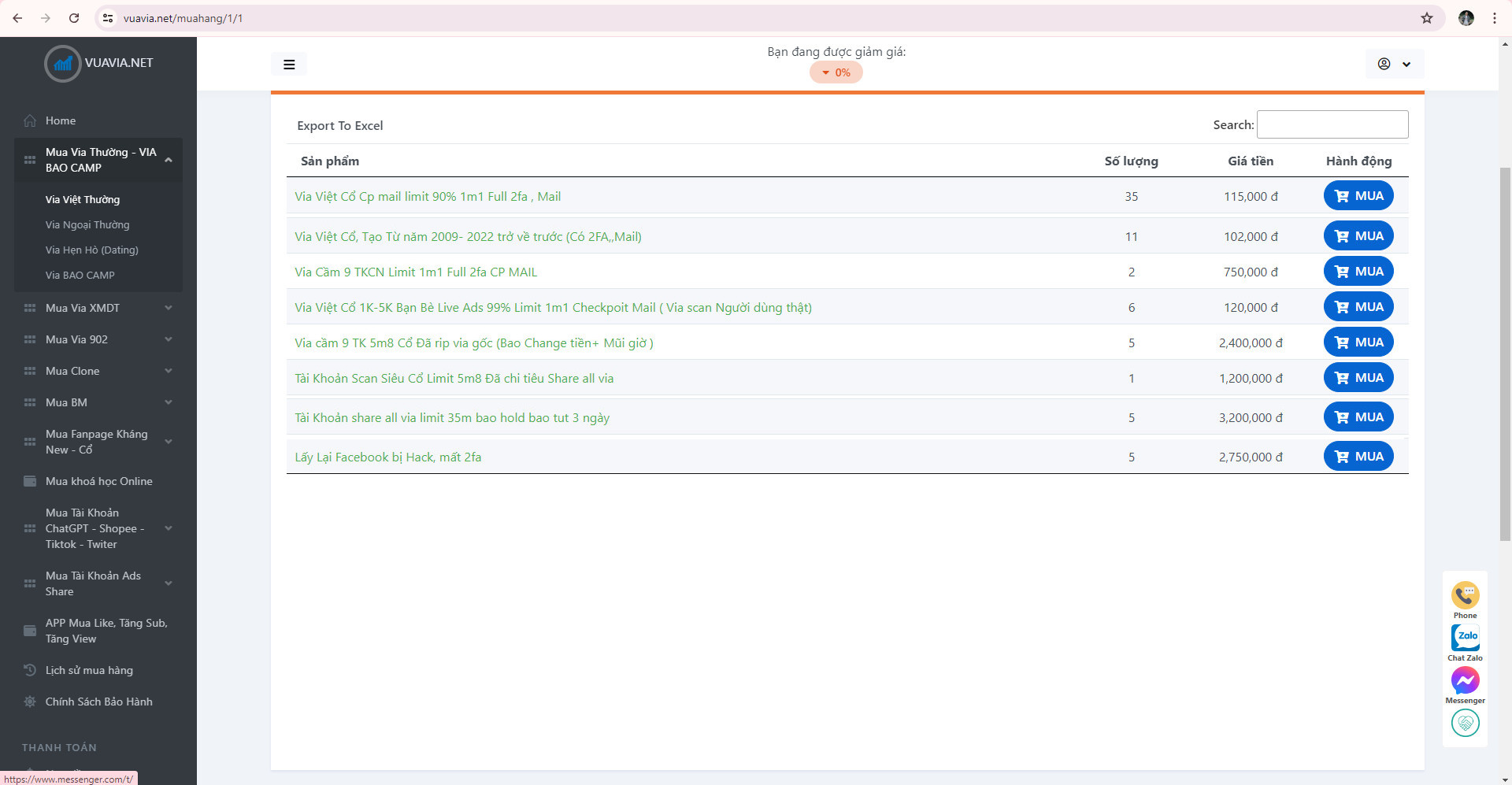1512x785 pixels.
Task: Click Export To Excel
Action: click(339, 126)
